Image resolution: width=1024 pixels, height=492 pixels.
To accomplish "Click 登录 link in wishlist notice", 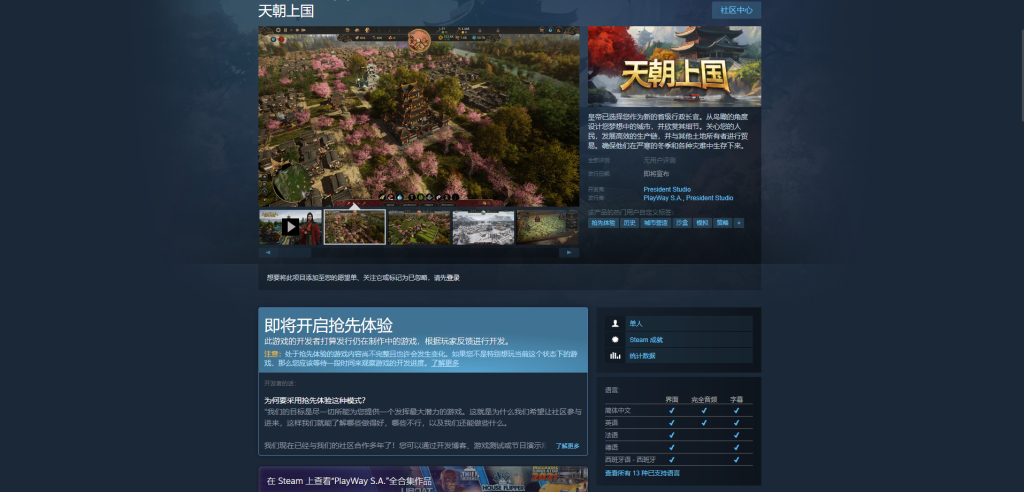I will tap(453, 278).
